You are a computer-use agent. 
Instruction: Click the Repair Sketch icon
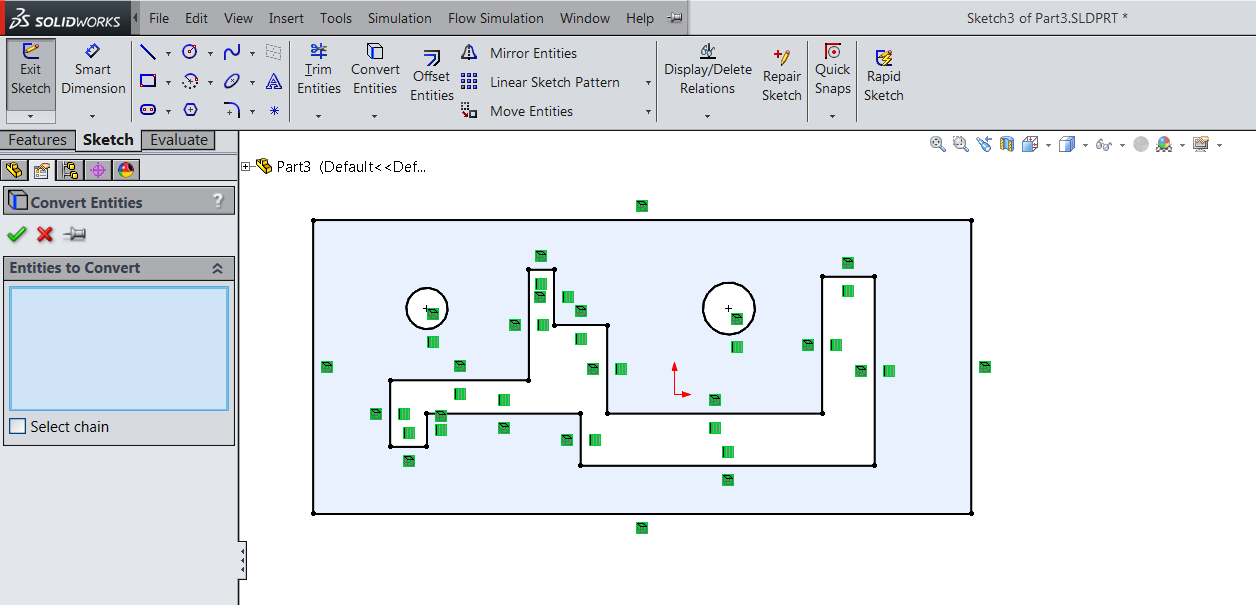tap(781, 76)
